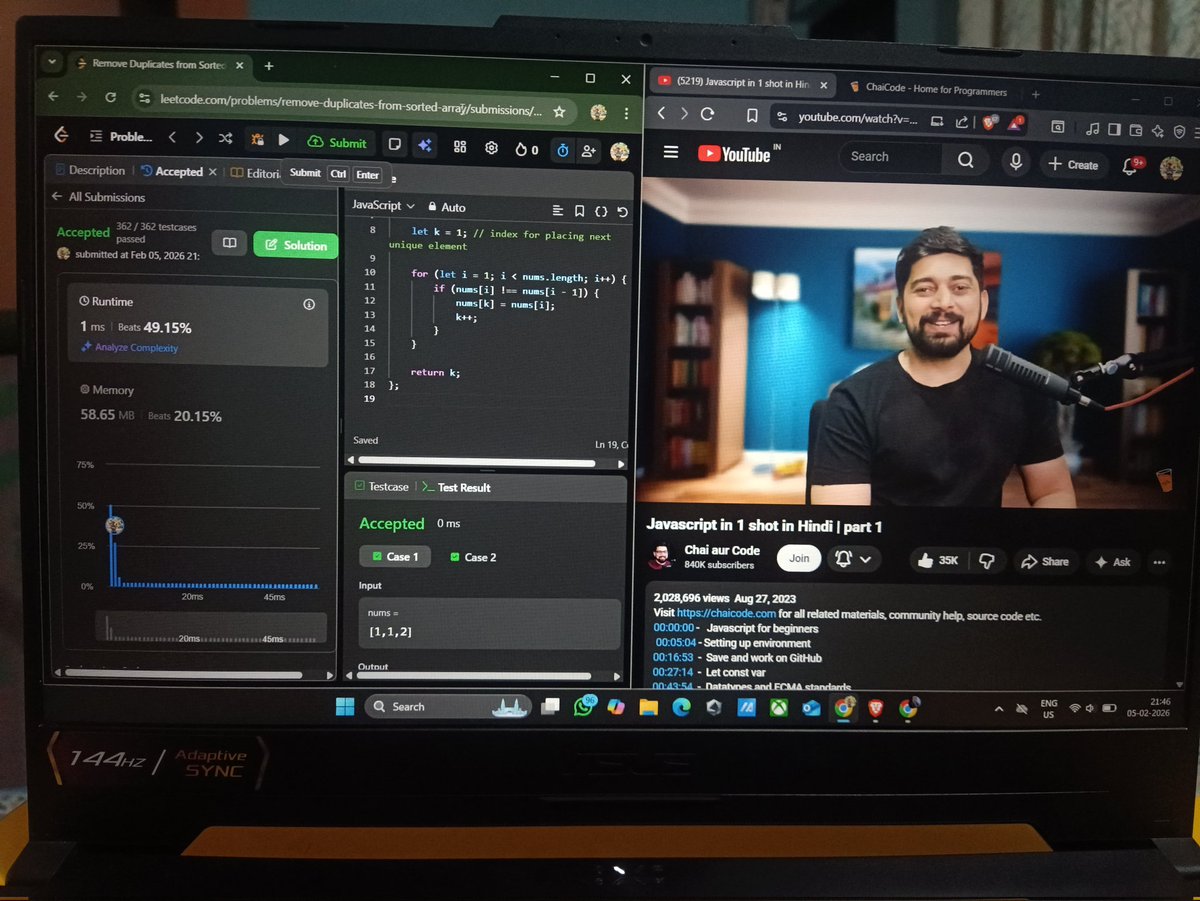Reset code with the undo arrow icon

pyautogui.click(x=622, y=212)
